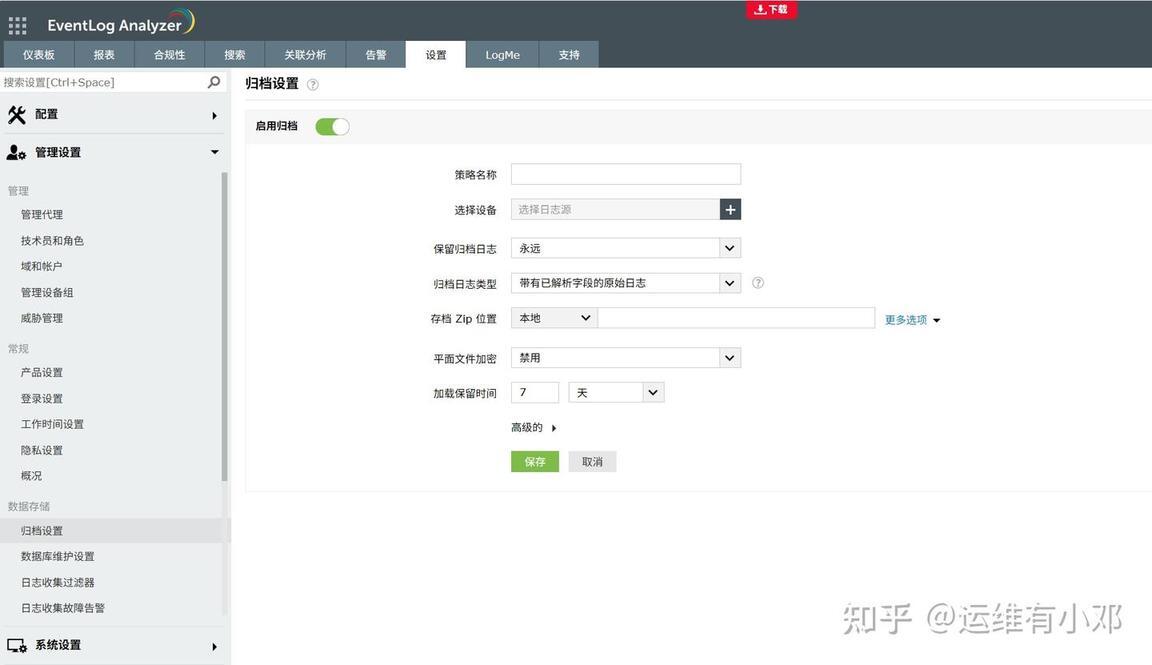Open the apps grid icon

click(17, 26)
